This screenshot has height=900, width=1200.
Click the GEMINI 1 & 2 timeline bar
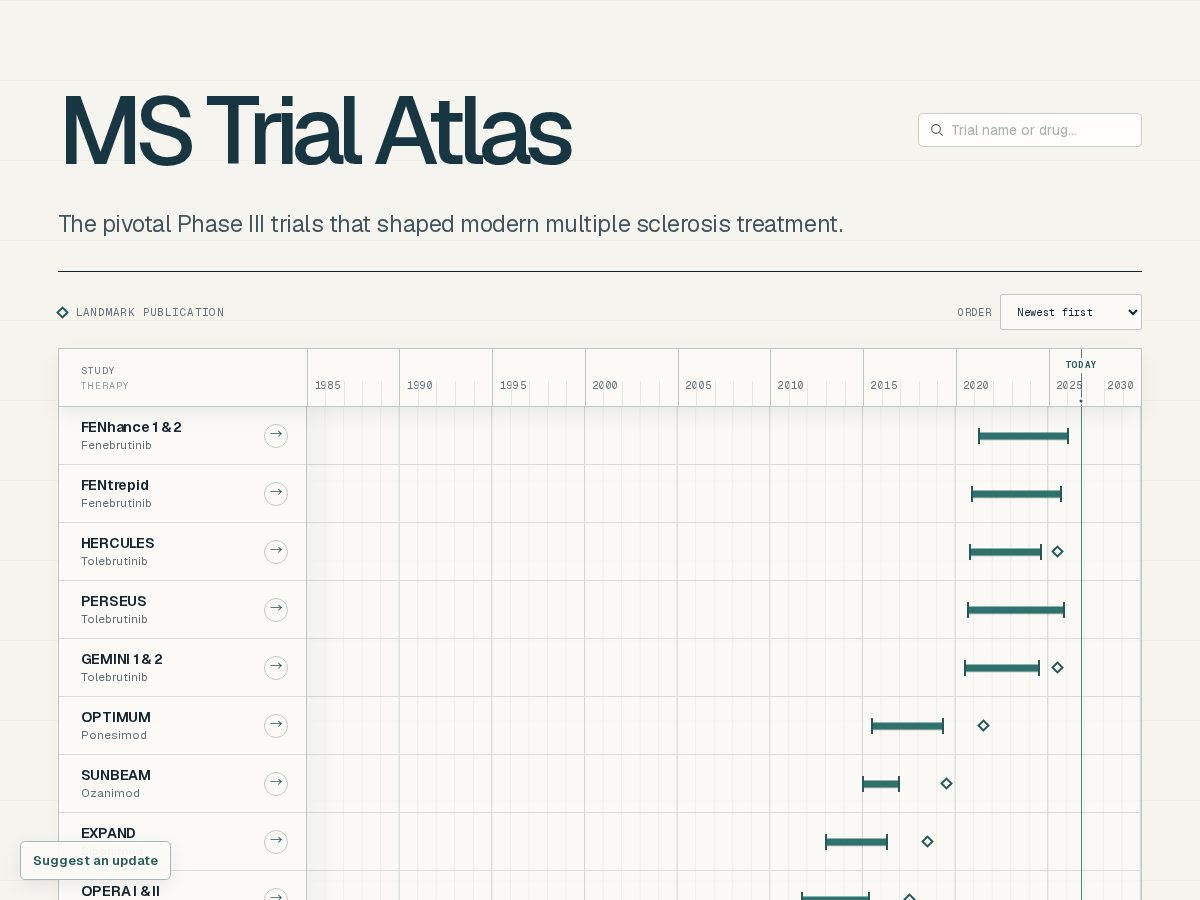tap(1002, 668)
